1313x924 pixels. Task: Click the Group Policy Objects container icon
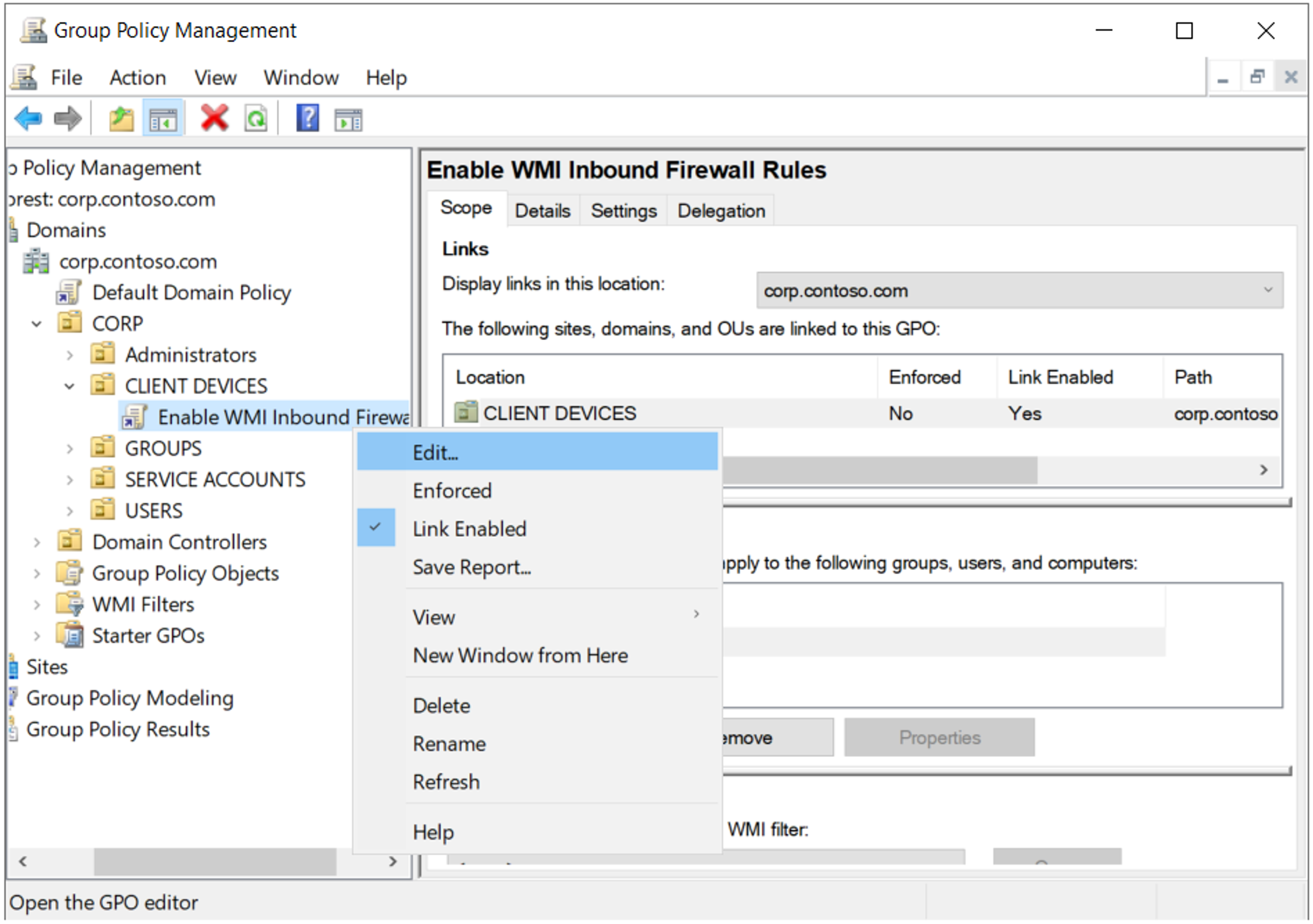70,572
